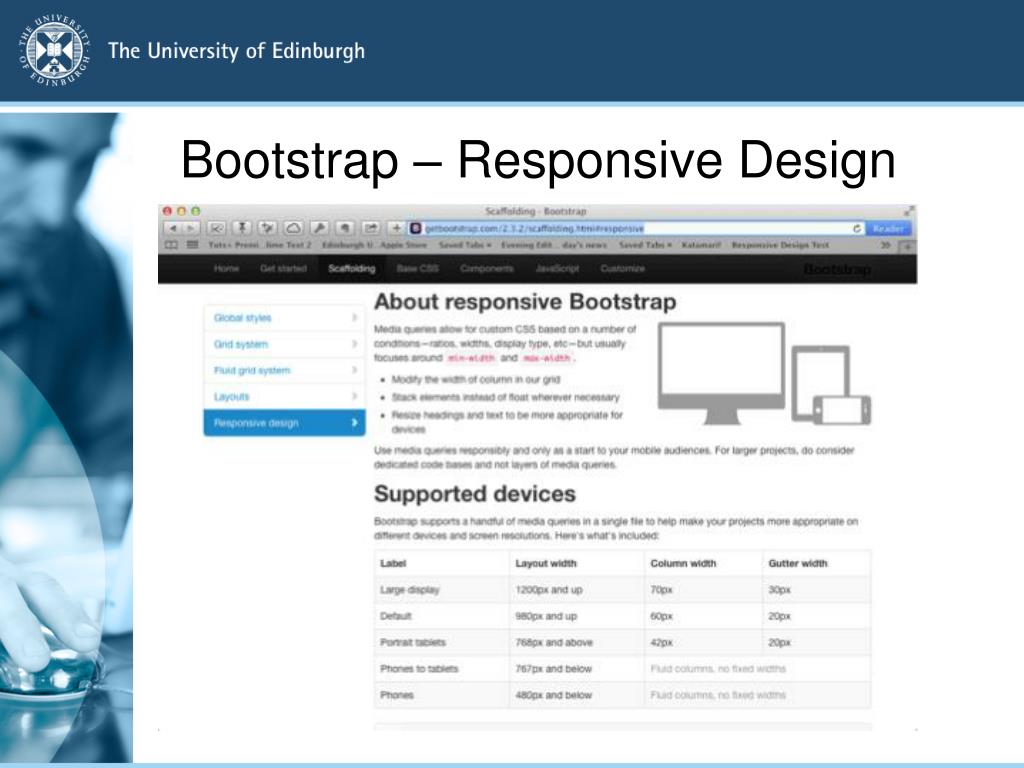Click "The University of Edinburgh" header text
Screen dimensions: 1024x768
[x=236, y=51]
